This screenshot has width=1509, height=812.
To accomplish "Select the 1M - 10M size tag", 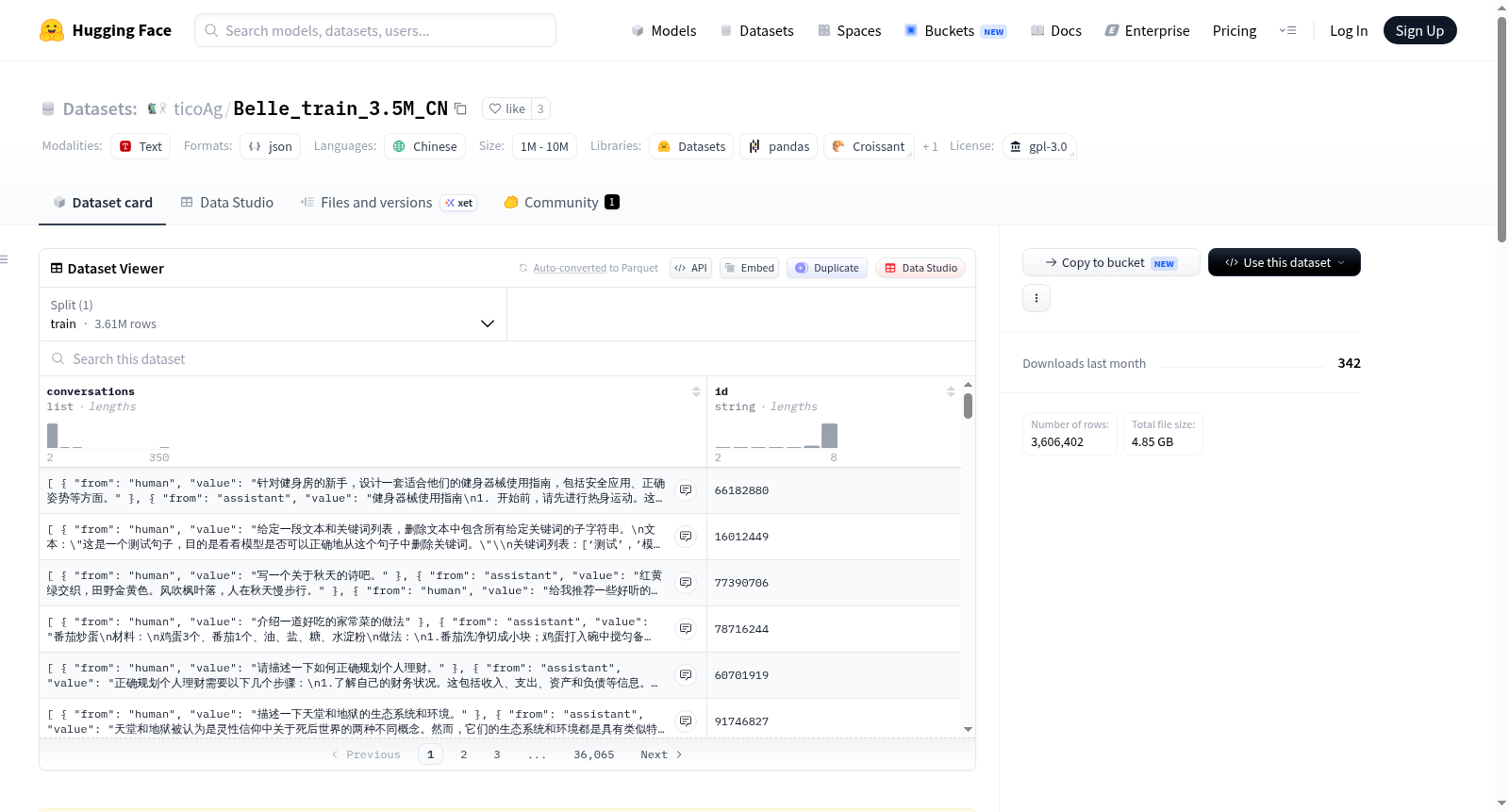I will click(544, 146).
